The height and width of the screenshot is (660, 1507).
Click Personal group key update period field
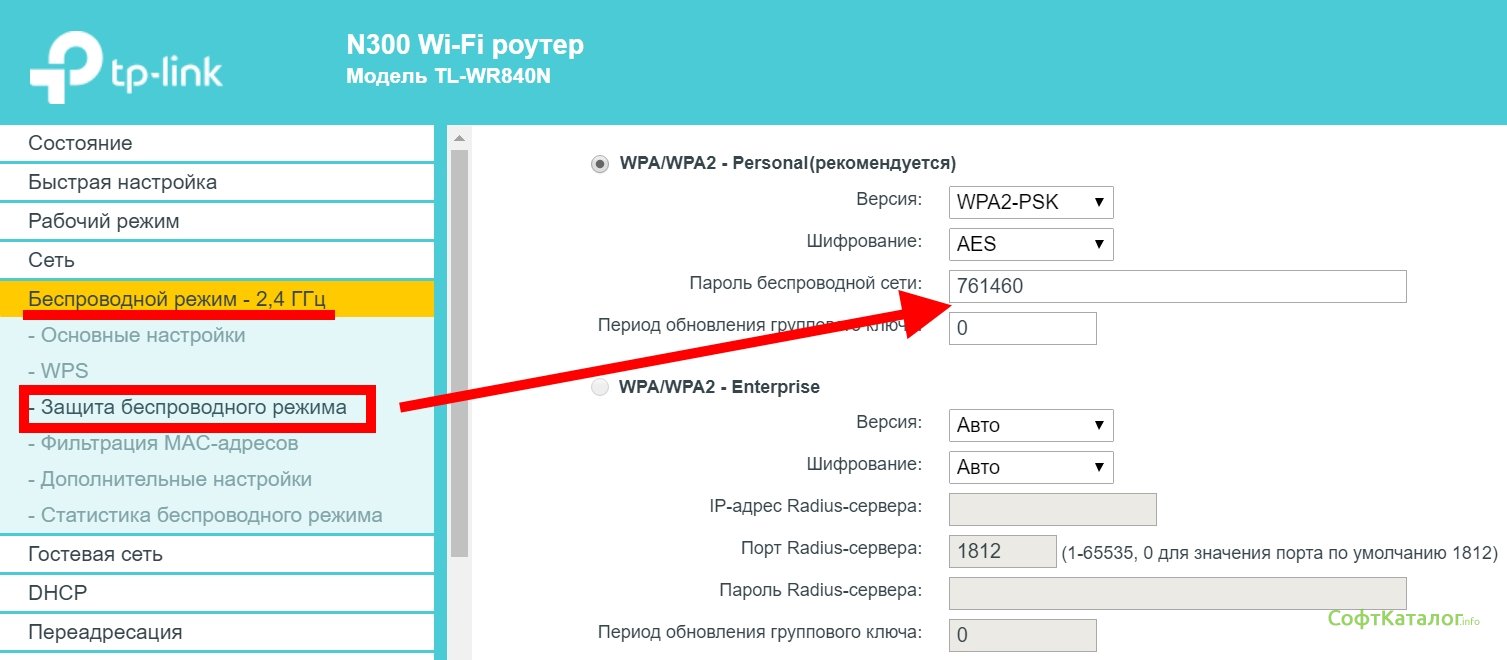coord(1022,328)
